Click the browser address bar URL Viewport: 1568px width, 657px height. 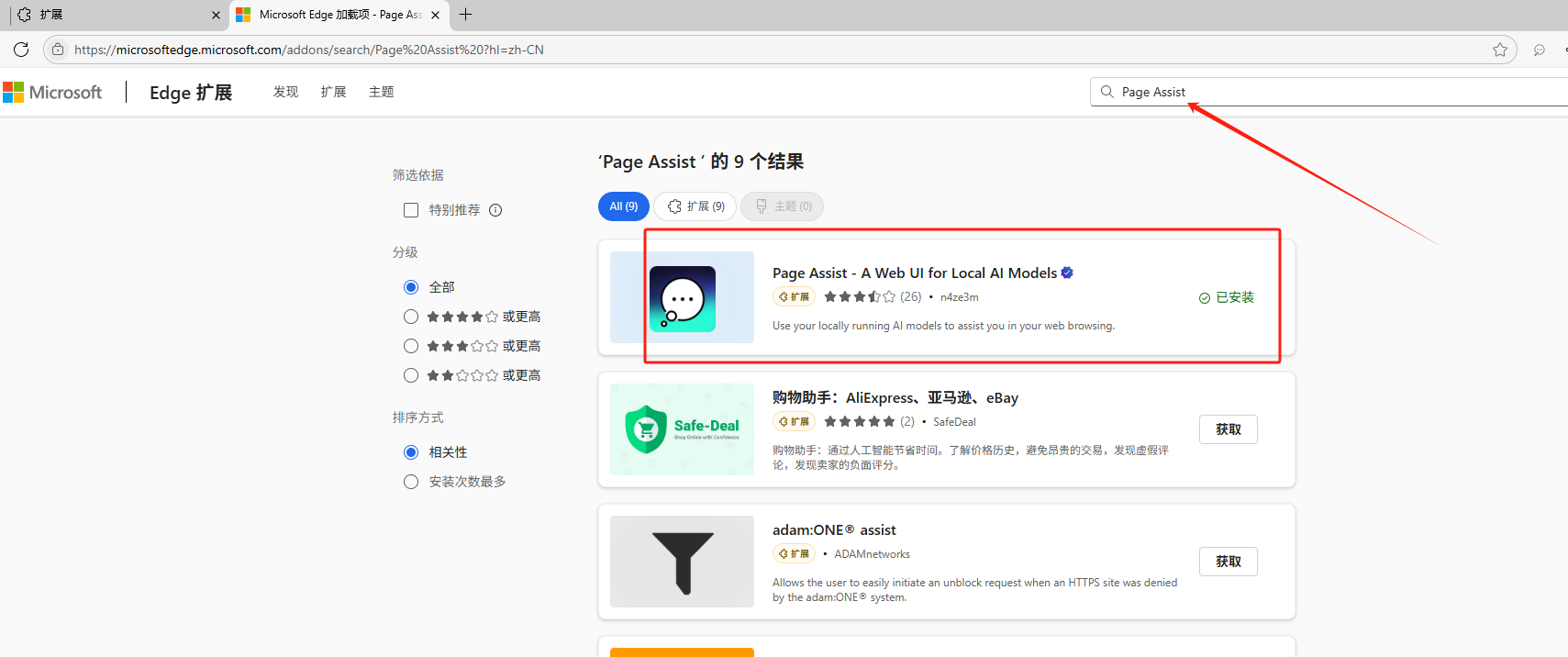(x=309, y=50)
